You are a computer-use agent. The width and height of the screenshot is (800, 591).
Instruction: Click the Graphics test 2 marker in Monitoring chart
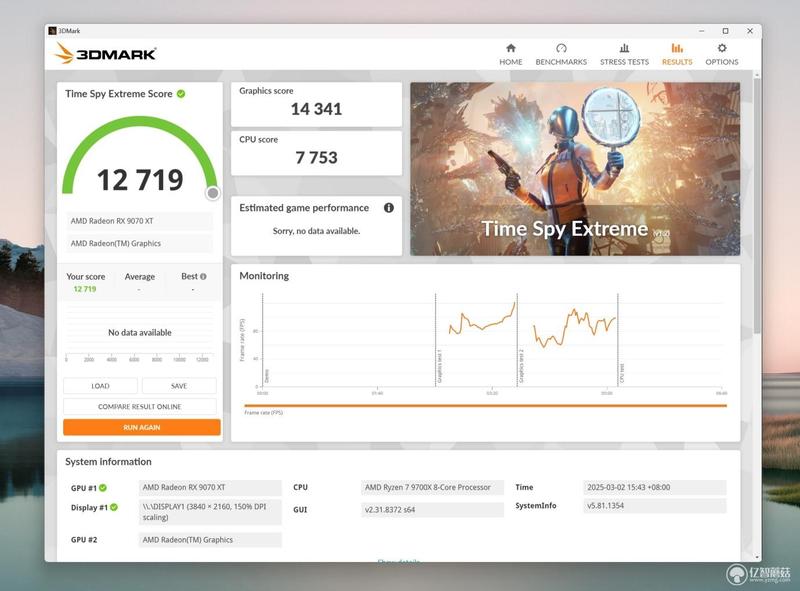pyautogui.click(x=521, y=366)
